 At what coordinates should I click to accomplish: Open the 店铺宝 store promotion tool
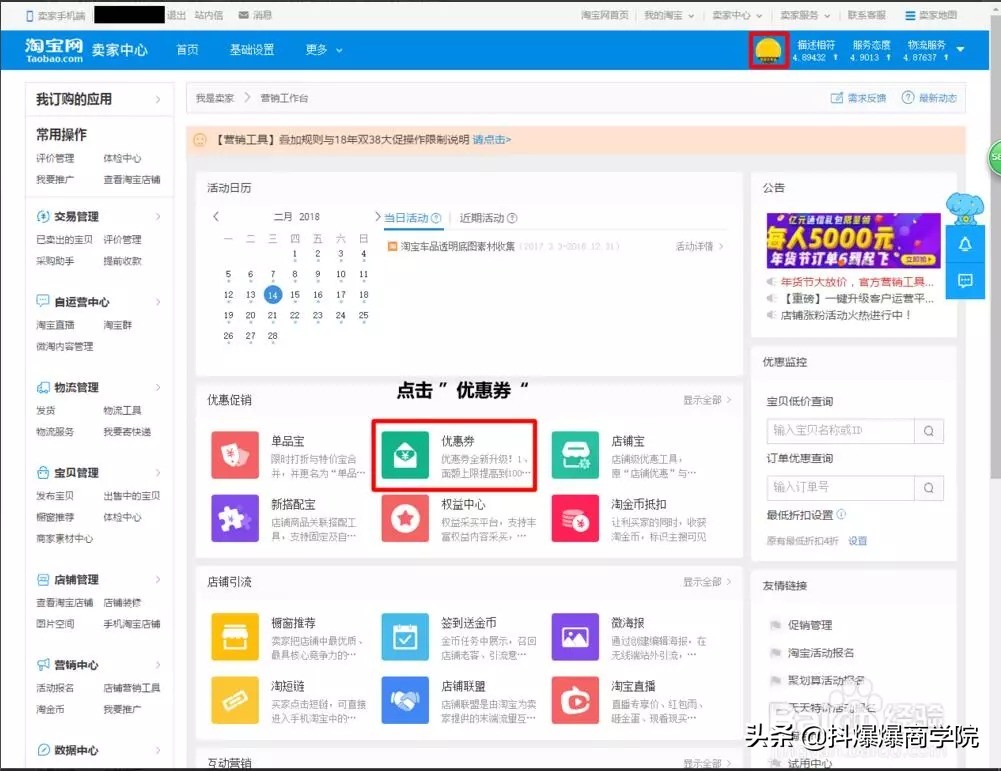[574, 455]
